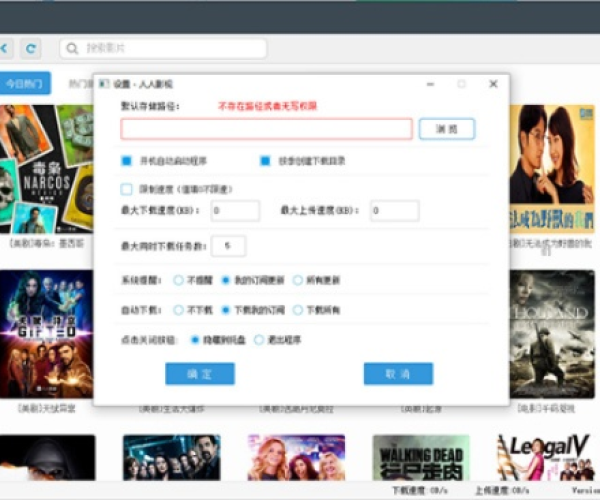
Task: Select 下载所有 for 自动下载
Action: point(298,310)
